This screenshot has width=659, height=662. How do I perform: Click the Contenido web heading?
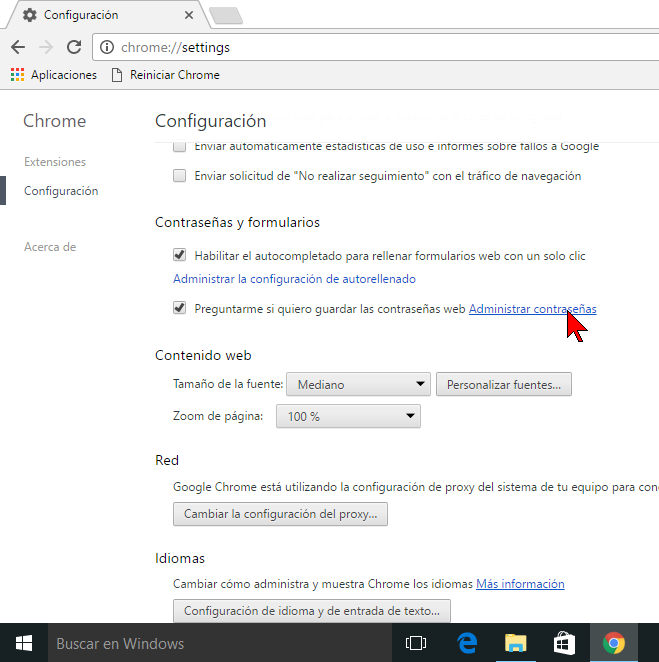pyautogui.click(x=203, y=355)
